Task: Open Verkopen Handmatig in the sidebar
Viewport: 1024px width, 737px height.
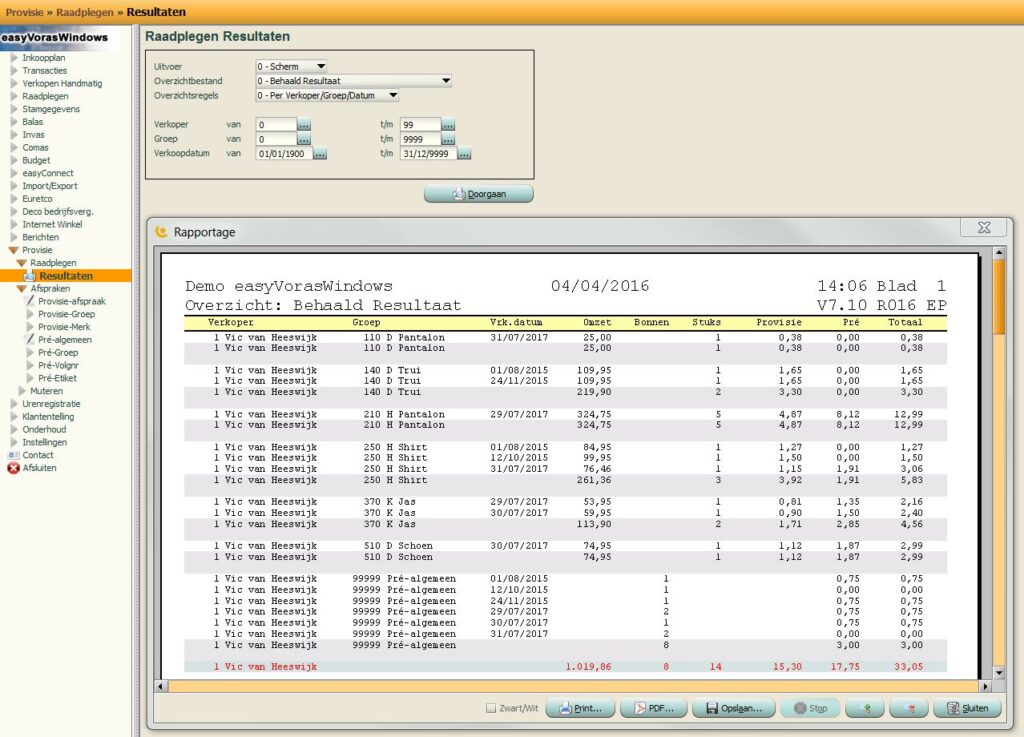Action: [62, 84]
